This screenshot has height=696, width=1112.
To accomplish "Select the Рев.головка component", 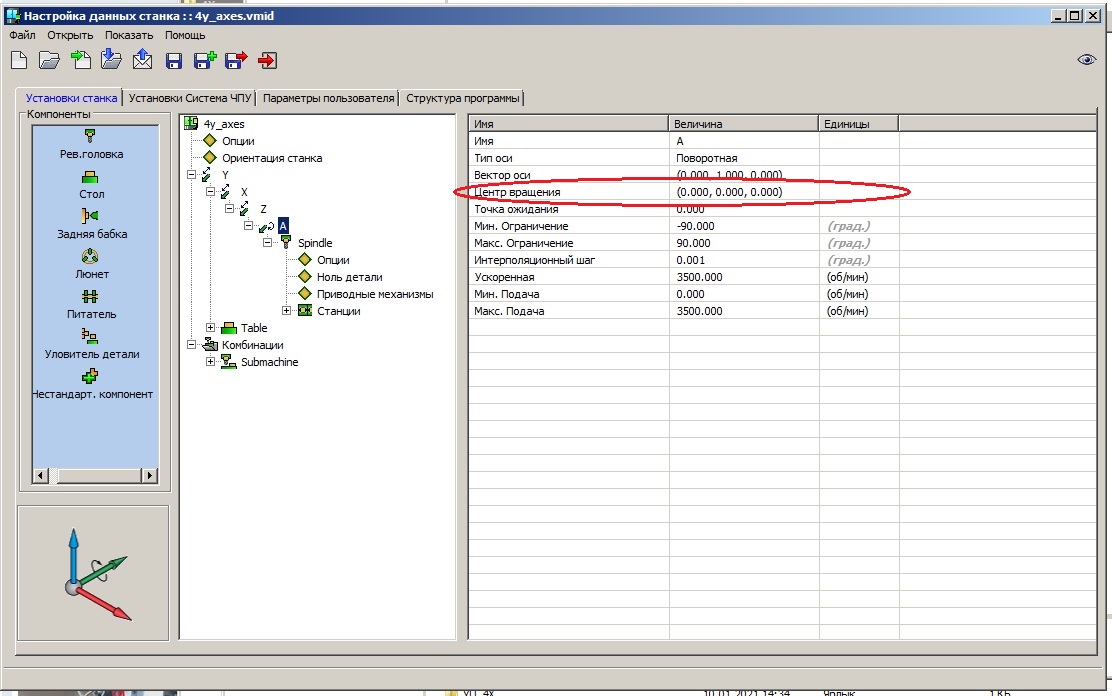I will [91, 145].
